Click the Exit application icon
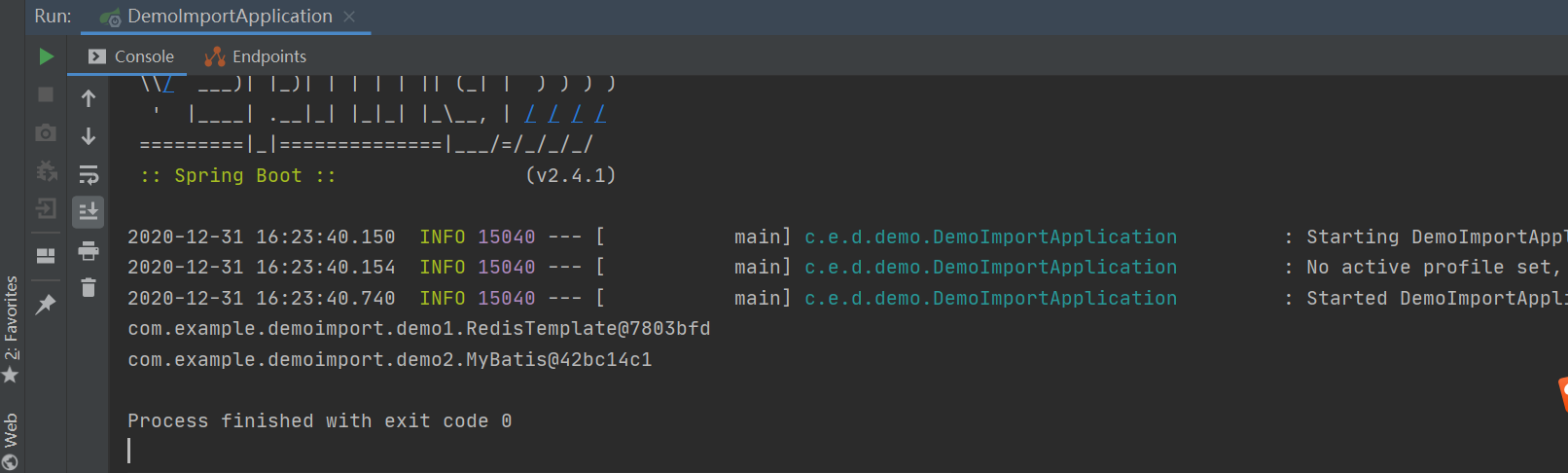 (x=46, y=208)
